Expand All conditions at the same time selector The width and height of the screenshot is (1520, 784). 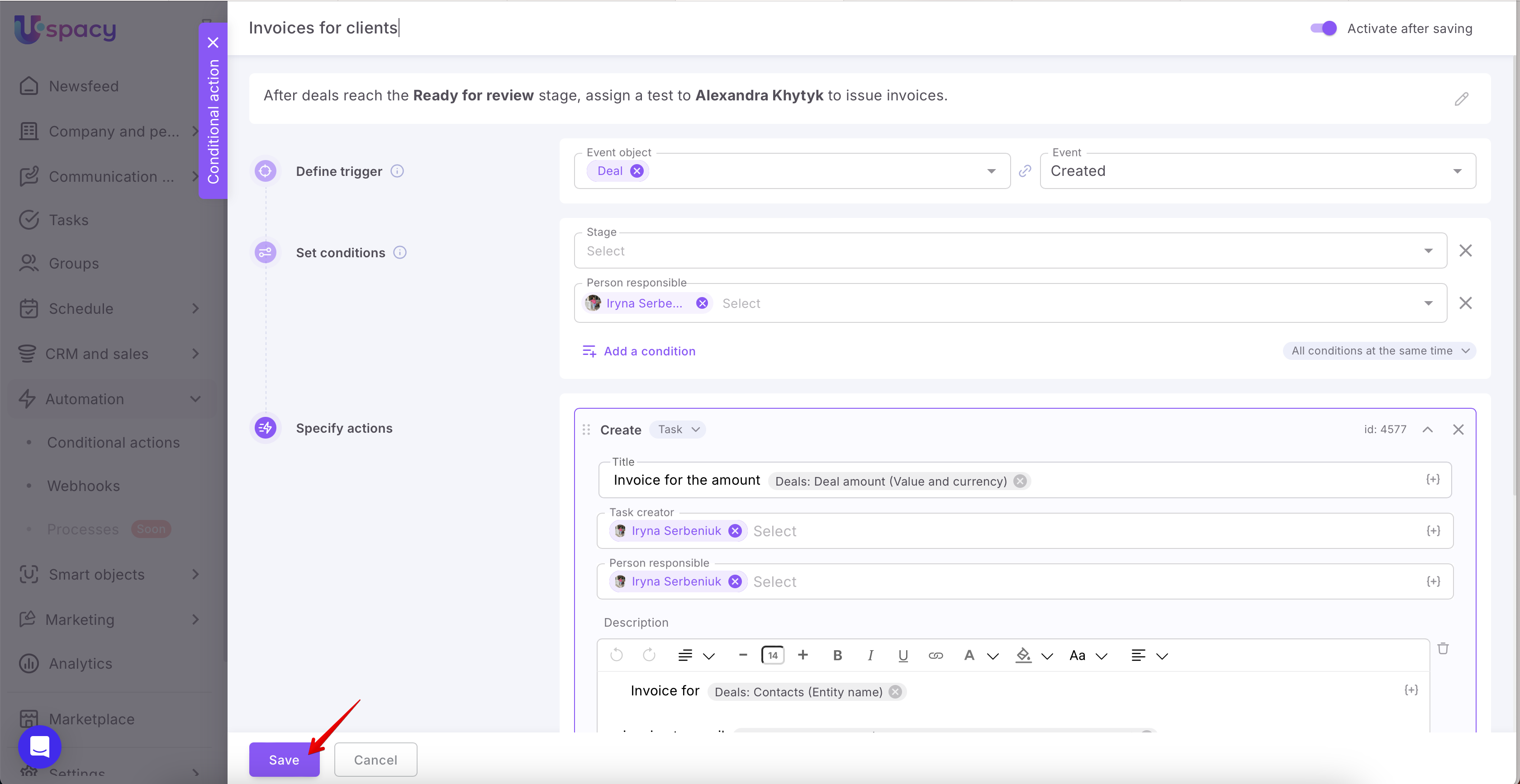coord(1379,351)
